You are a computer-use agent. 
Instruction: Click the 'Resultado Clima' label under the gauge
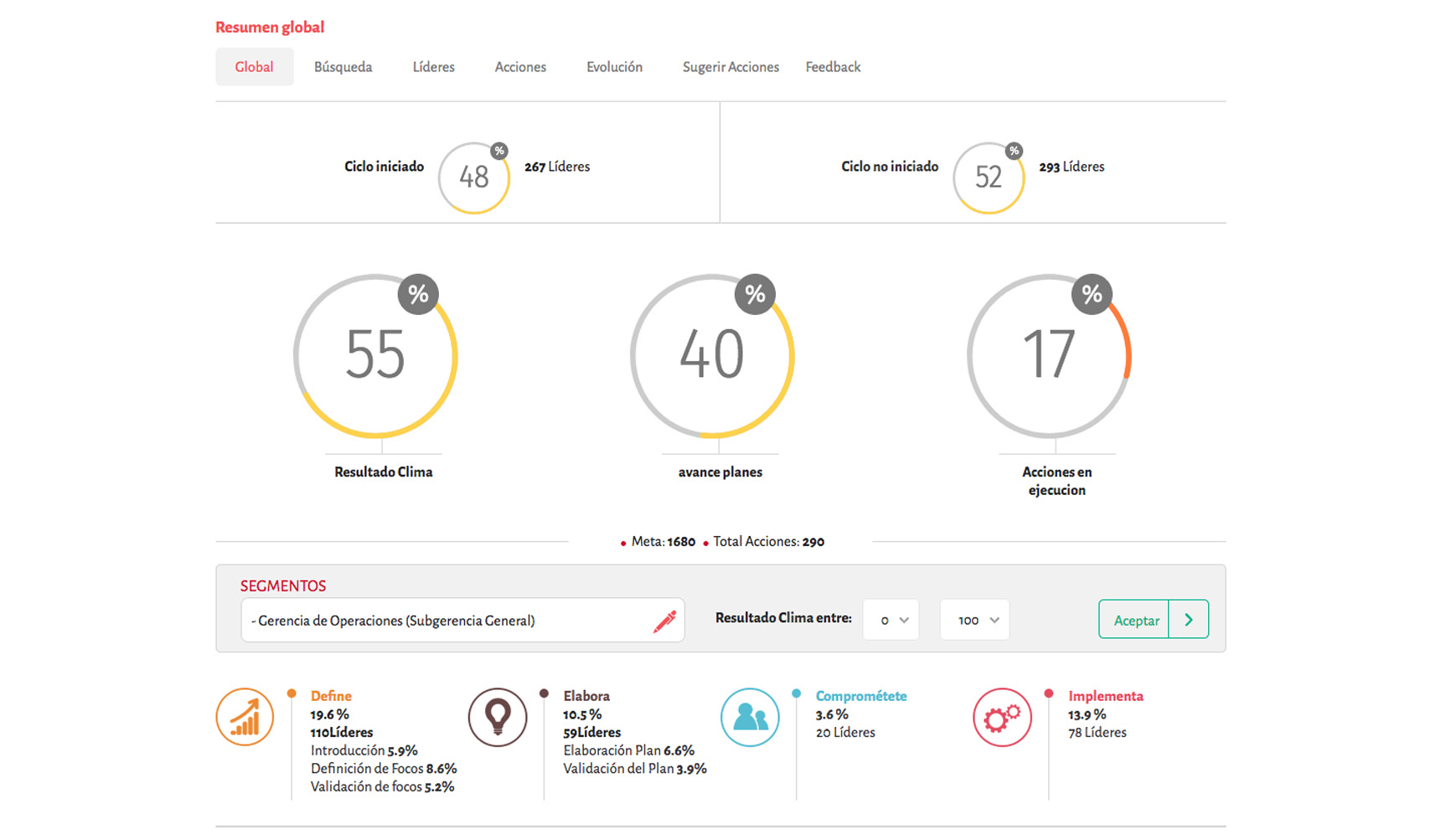384,472
